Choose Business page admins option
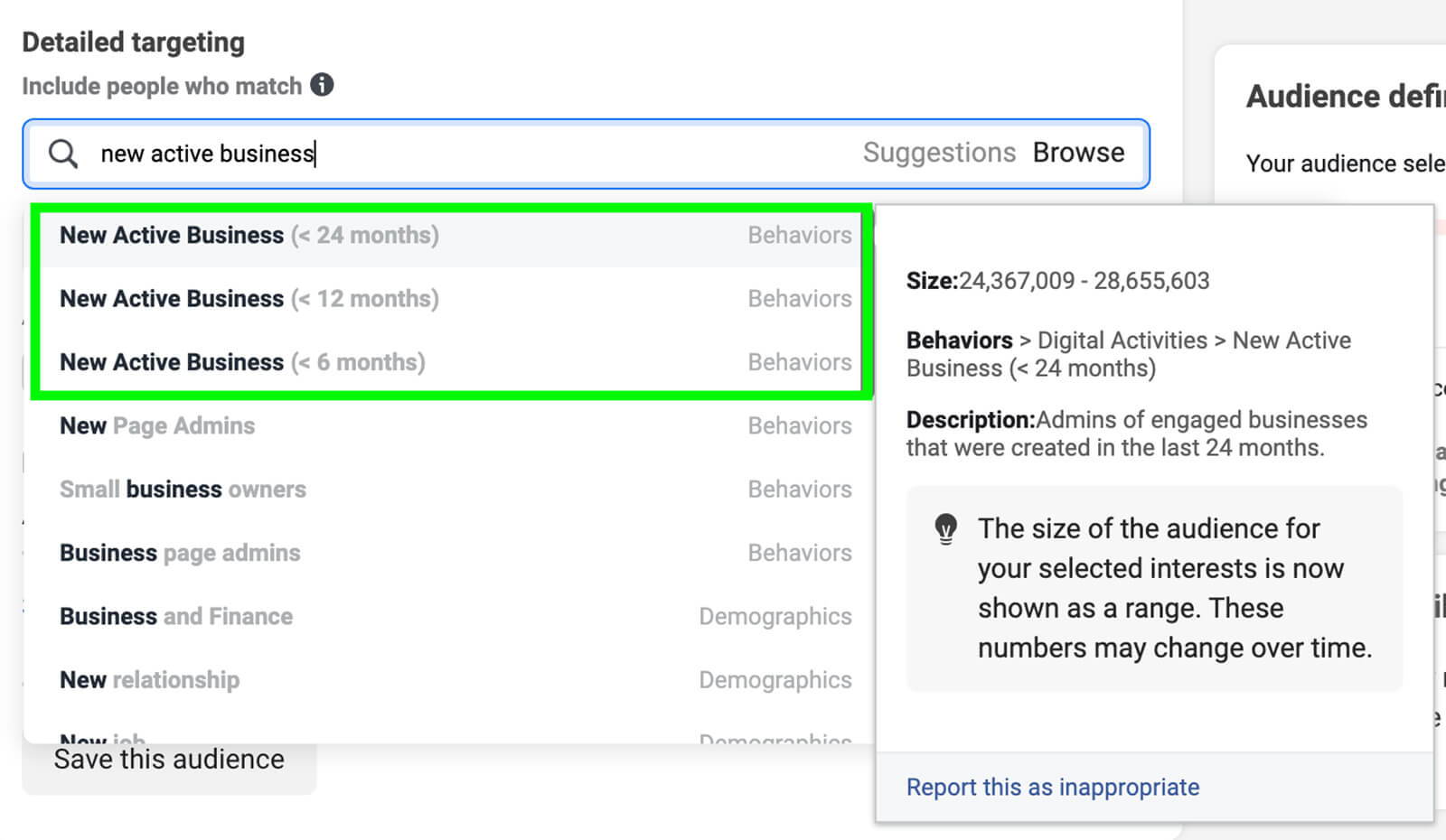The image size is (1446, 840). tap(180, 553)
